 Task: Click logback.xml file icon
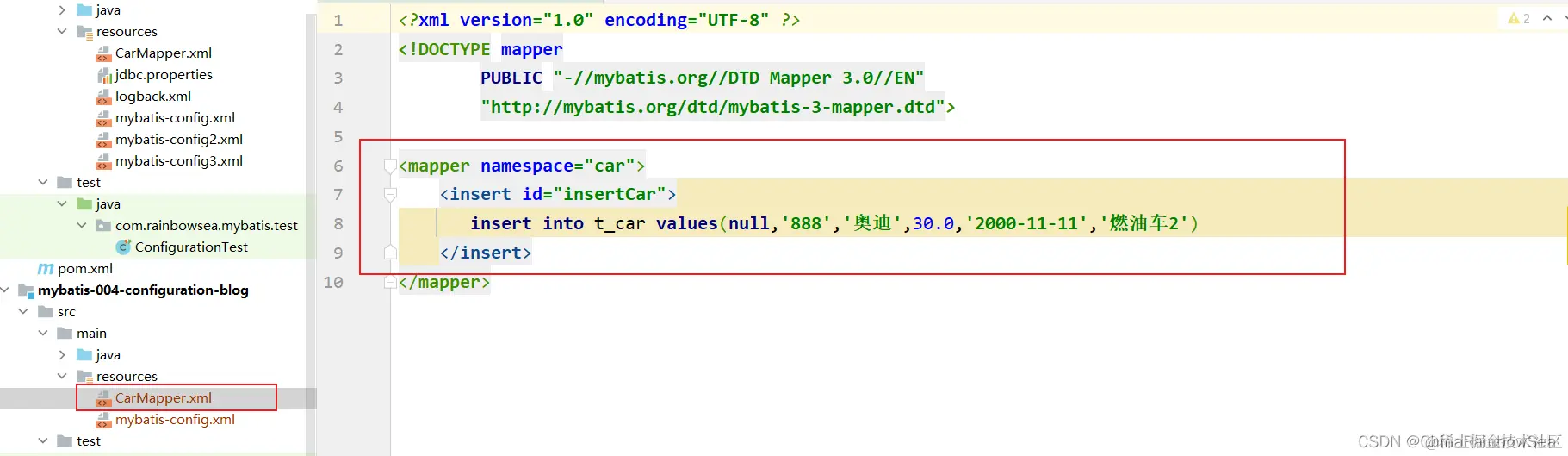(x=103, y=97)
